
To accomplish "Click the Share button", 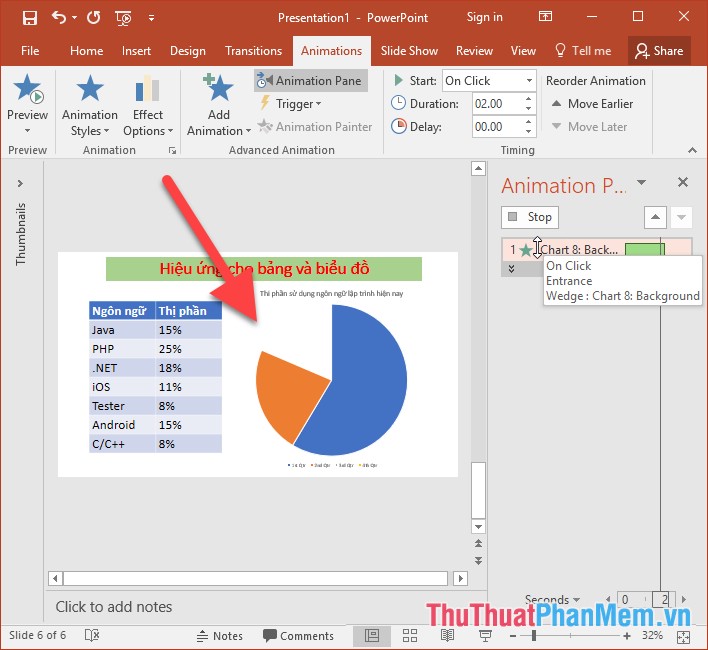I will pyautogui.click(x=659, y=51).
